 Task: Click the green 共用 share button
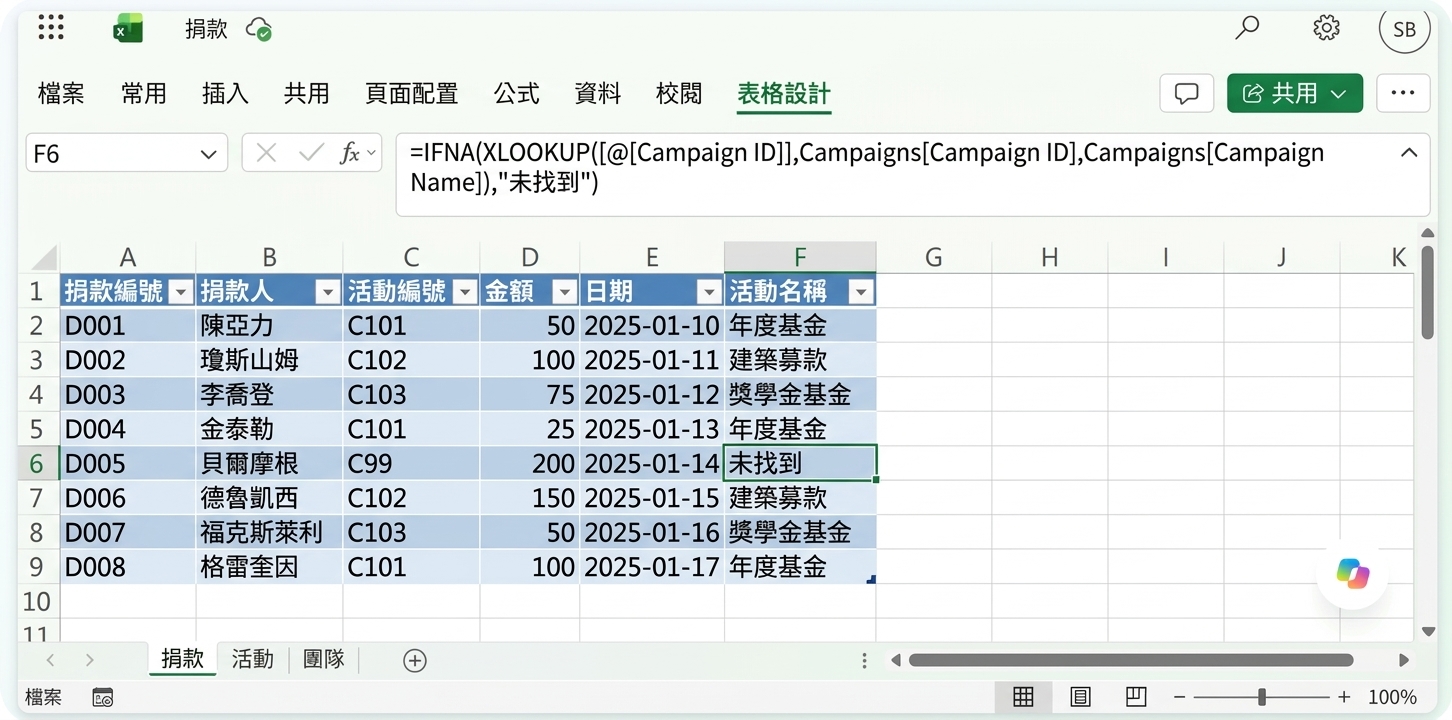tap(1295, 93)
